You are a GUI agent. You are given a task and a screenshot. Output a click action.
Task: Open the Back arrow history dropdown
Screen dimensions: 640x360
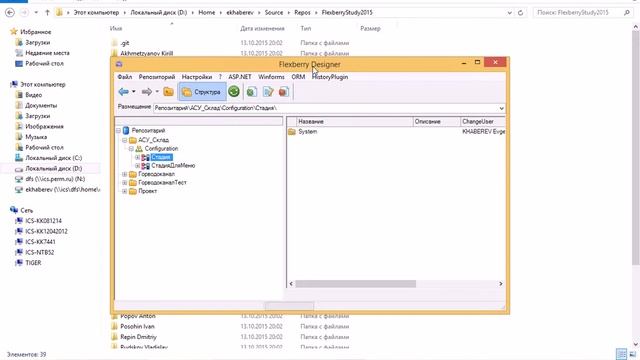[133, 92]
